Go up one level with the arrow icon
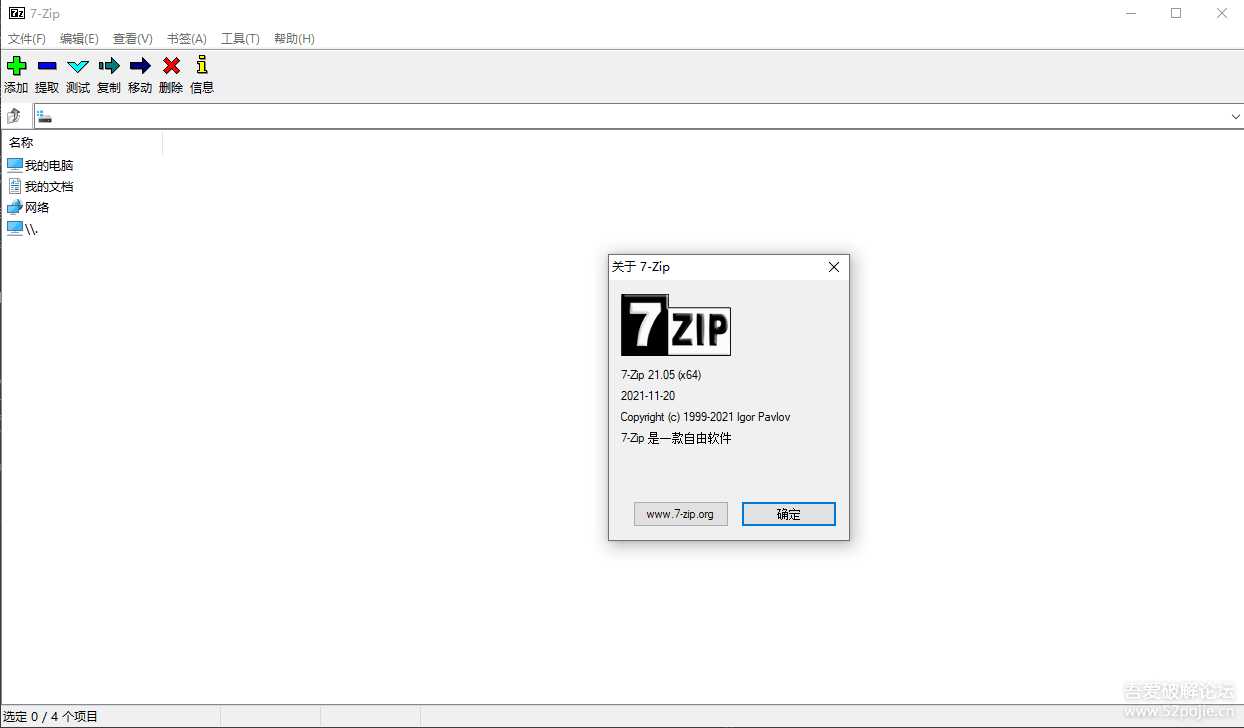1244x728 pixels. (x=14, y=115)
